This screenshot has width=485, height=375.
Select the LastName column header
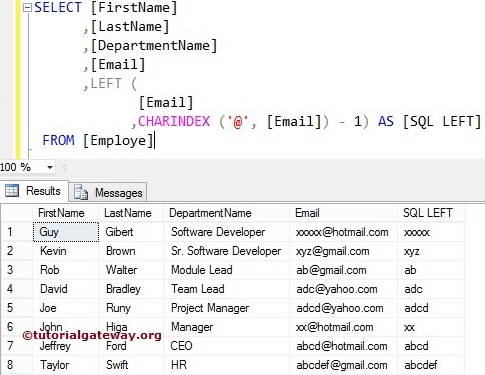tap(131, 213)
